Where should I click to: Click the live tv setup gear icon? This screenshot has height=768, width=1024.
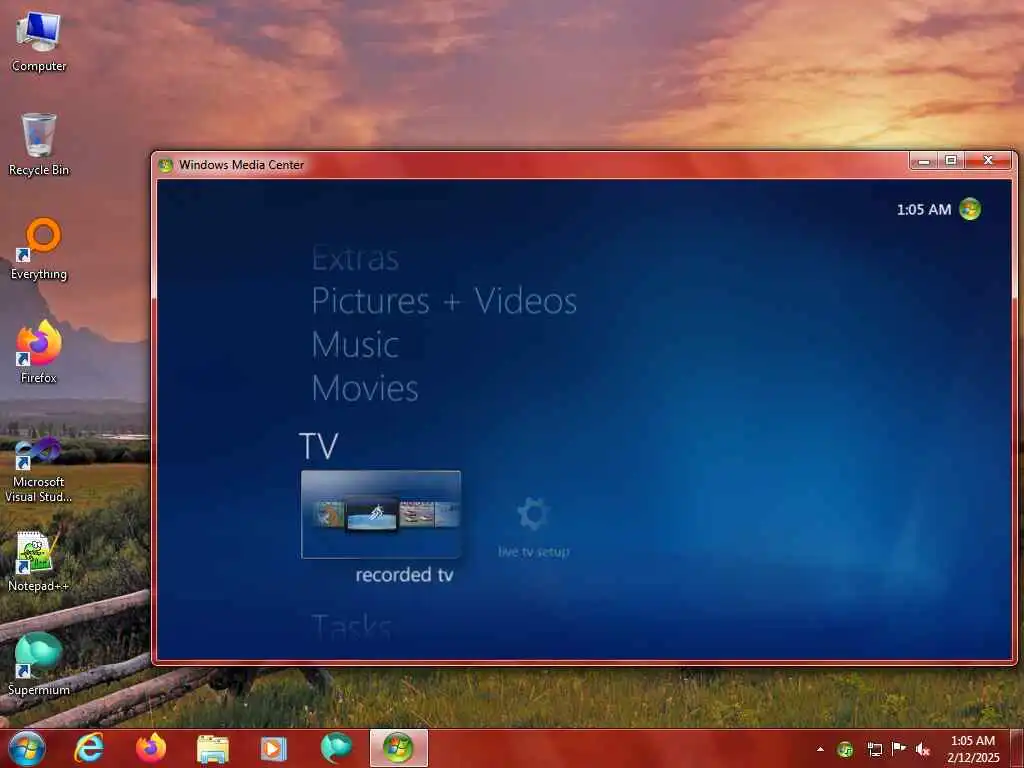pos(534,514)
